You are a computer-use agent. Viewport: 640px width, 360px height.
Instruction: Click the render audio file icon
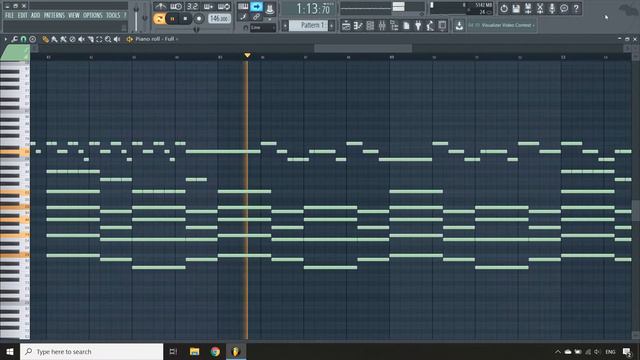528,8
